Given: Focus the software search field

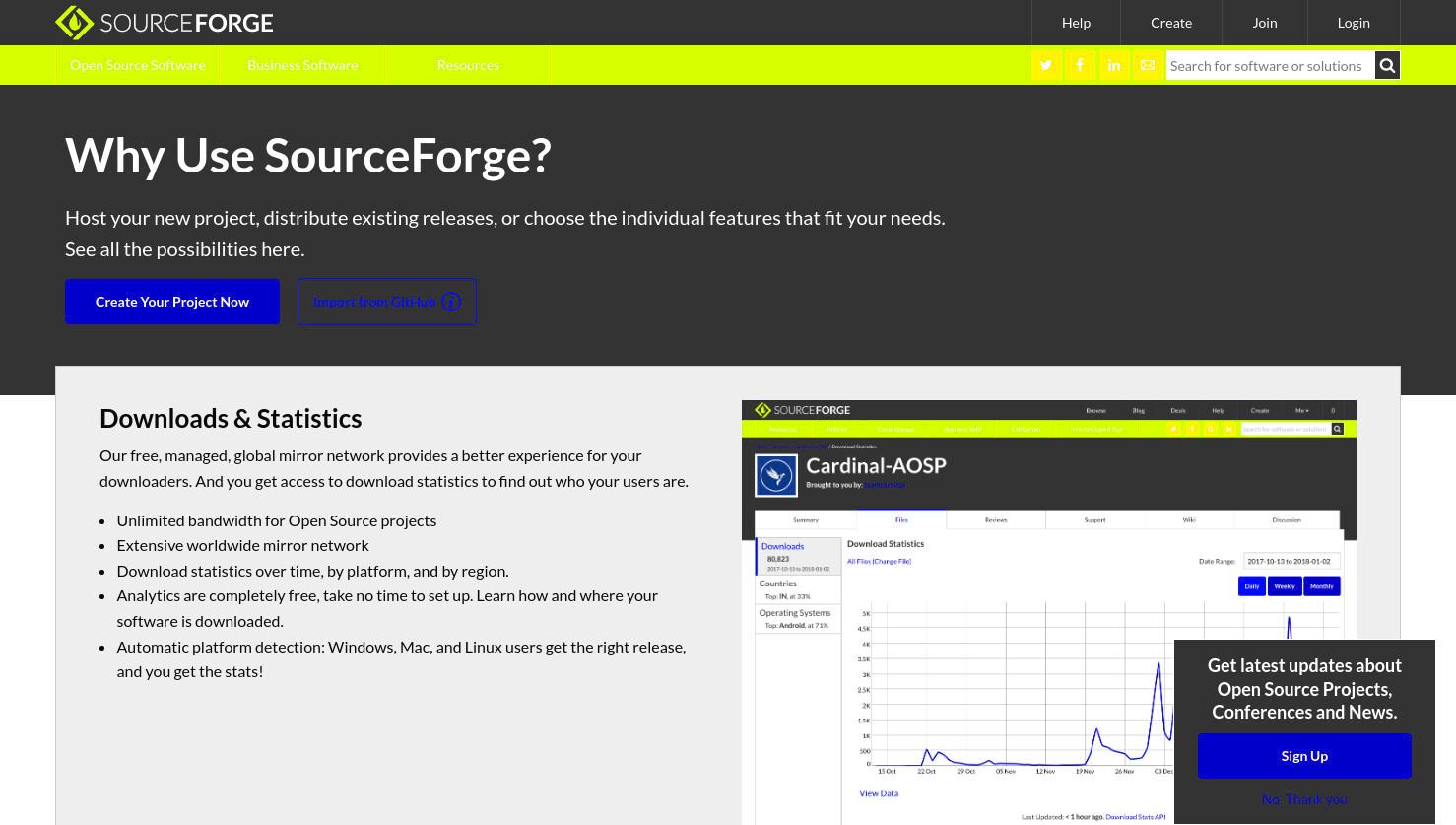Looking at the screenshot, I should (x=1270, y=65).
